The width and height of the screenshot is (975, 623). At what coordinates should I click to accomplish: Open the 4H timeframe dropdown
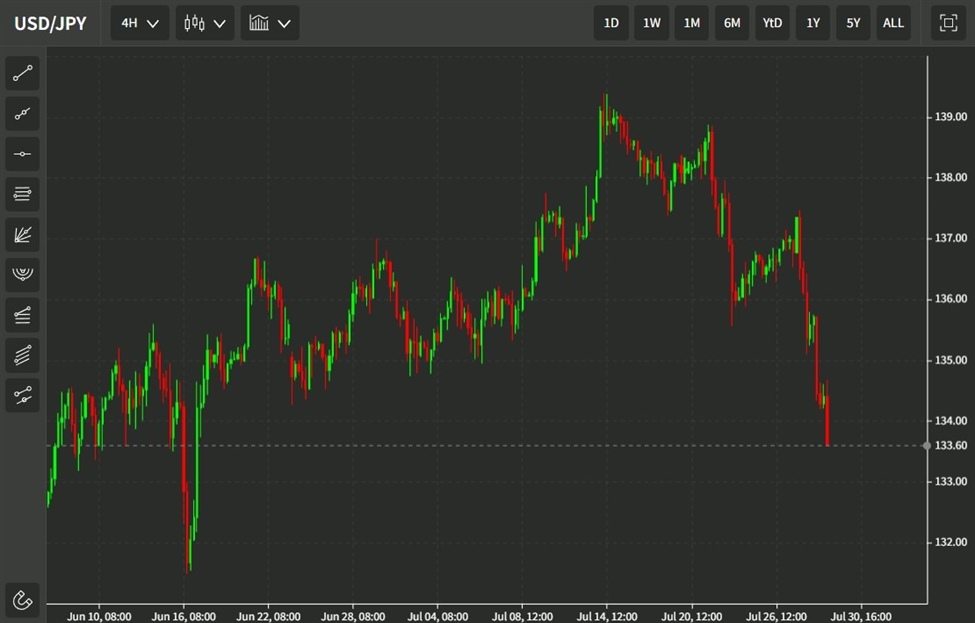point(138,22)
